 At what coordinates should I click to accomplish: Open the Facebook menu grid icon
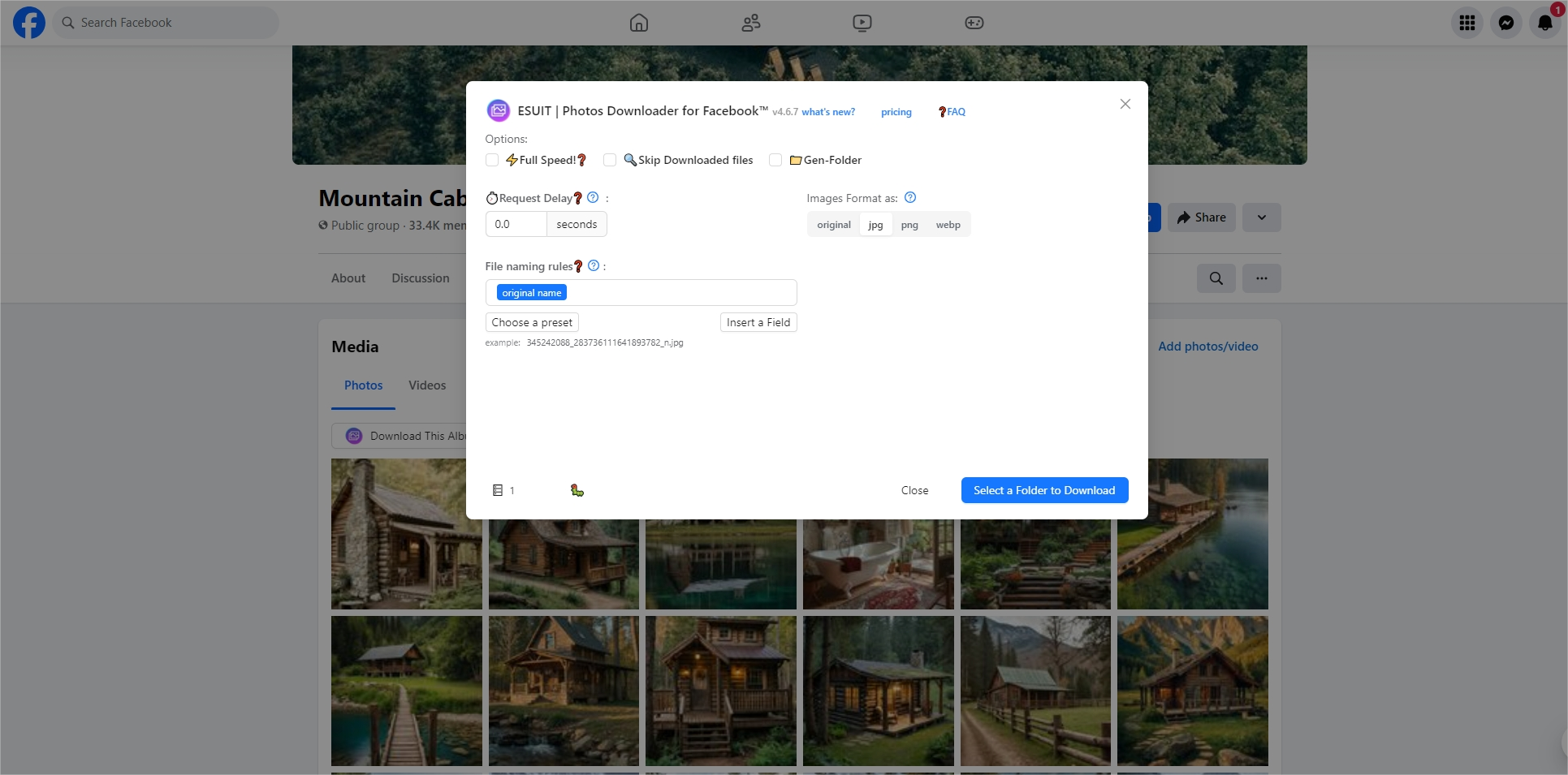click(x=1467, y=23)
